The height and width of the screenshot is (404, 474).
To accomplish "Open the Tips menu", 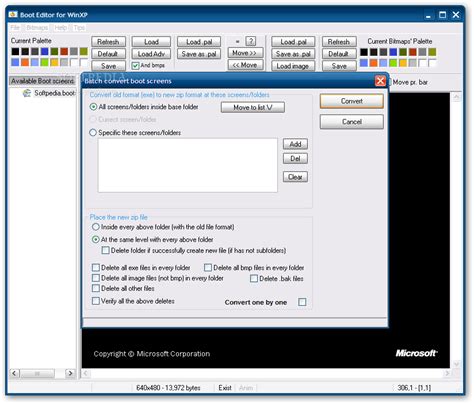I will [x=79, y=28].
